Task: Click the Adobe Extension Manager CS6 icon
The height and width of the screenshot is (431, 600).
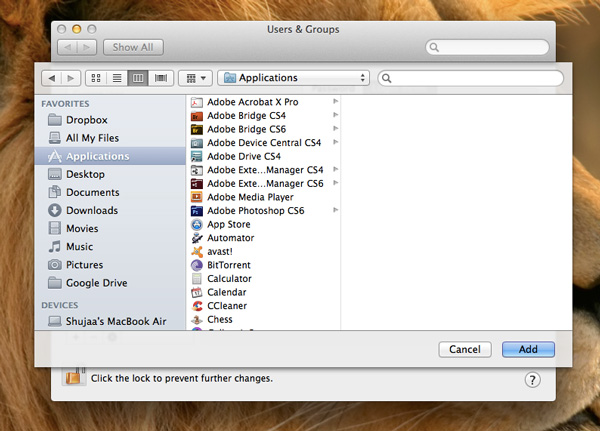Action: 197,184
